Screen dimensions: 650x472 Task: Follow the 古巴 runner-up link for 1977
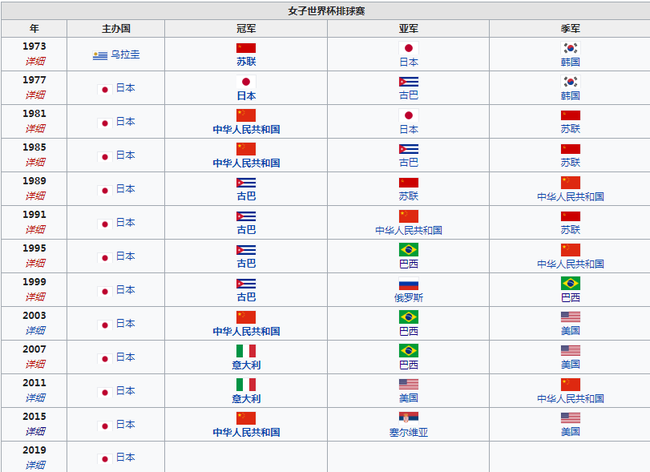[x=408, y=95]
